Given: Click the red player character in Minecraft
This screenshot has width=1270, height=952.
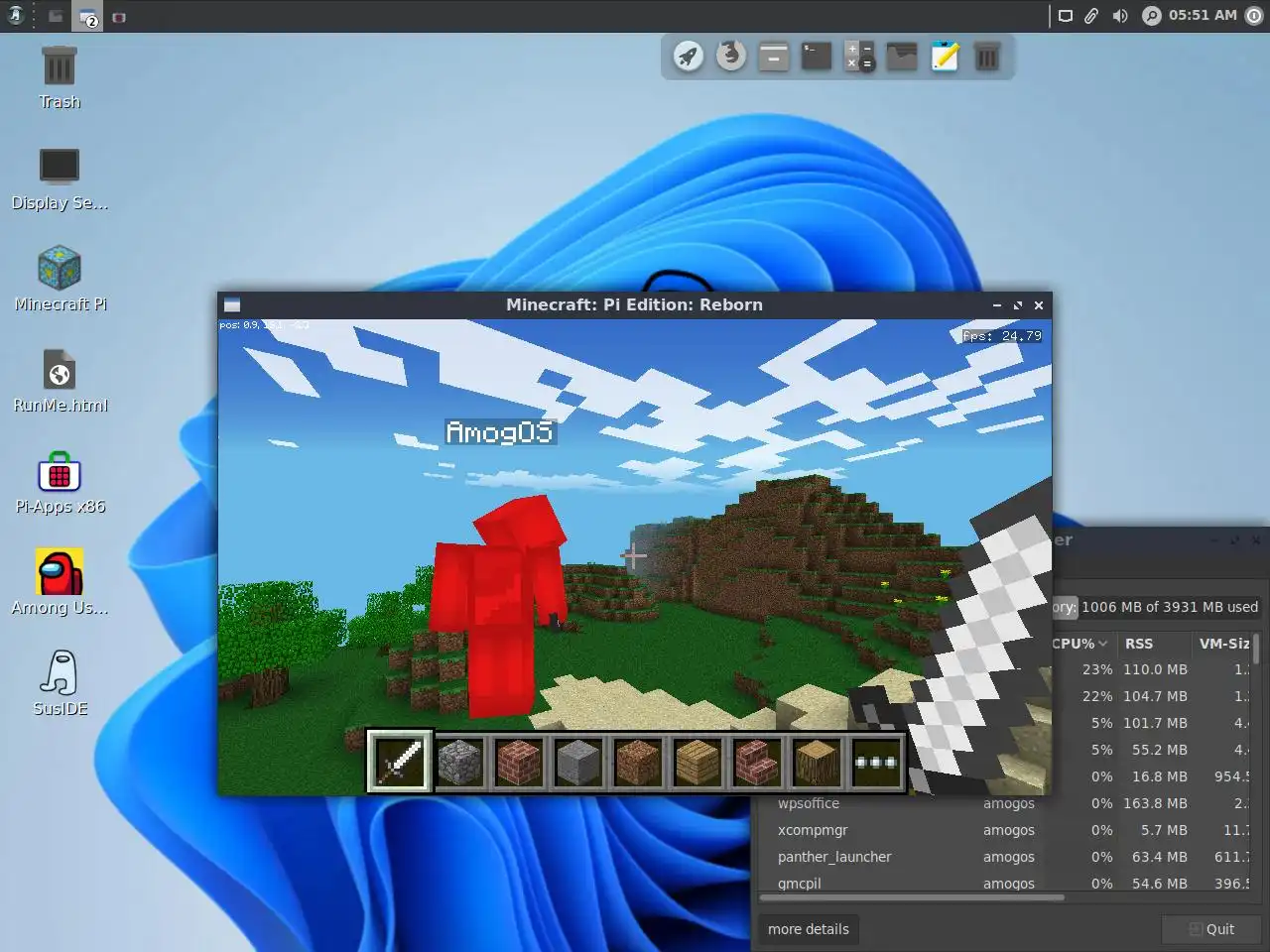Looking at the screenshot, I should (x=498, y=605).
